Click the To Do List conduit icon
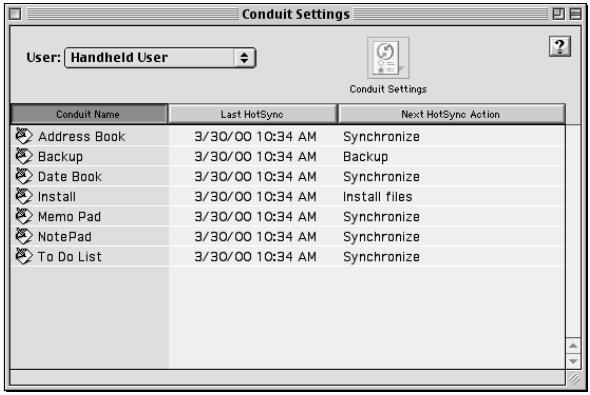590x395 pixels. click(24, 256)
